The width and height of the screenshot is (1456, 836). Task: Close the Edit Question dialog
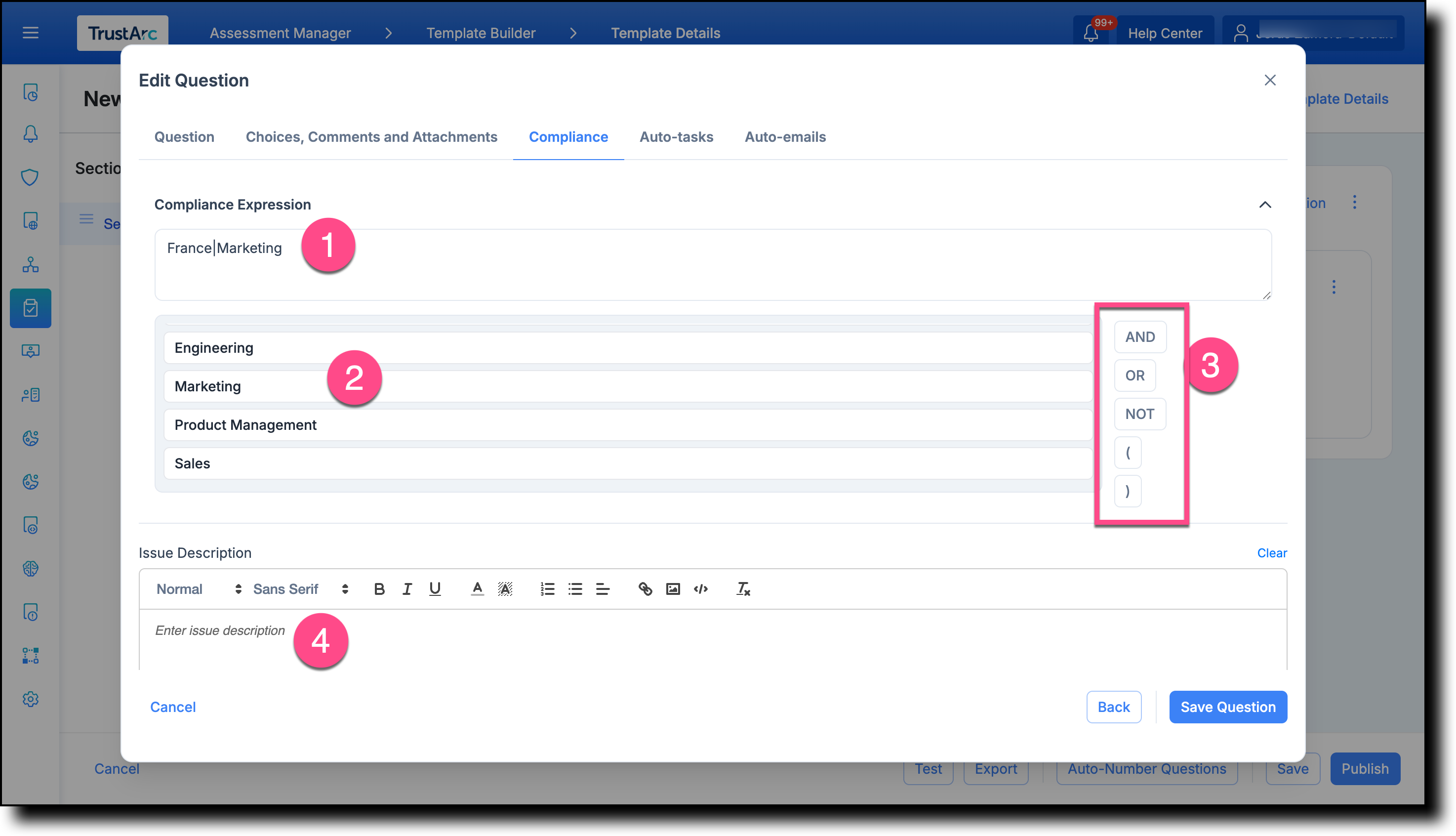(1270, 80)
